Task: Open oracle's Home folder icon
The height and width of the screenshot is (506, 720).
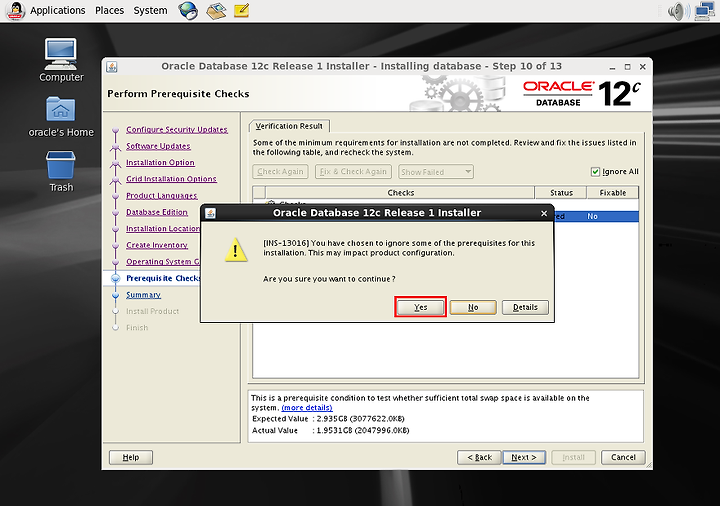Action: tap(61, 117)
